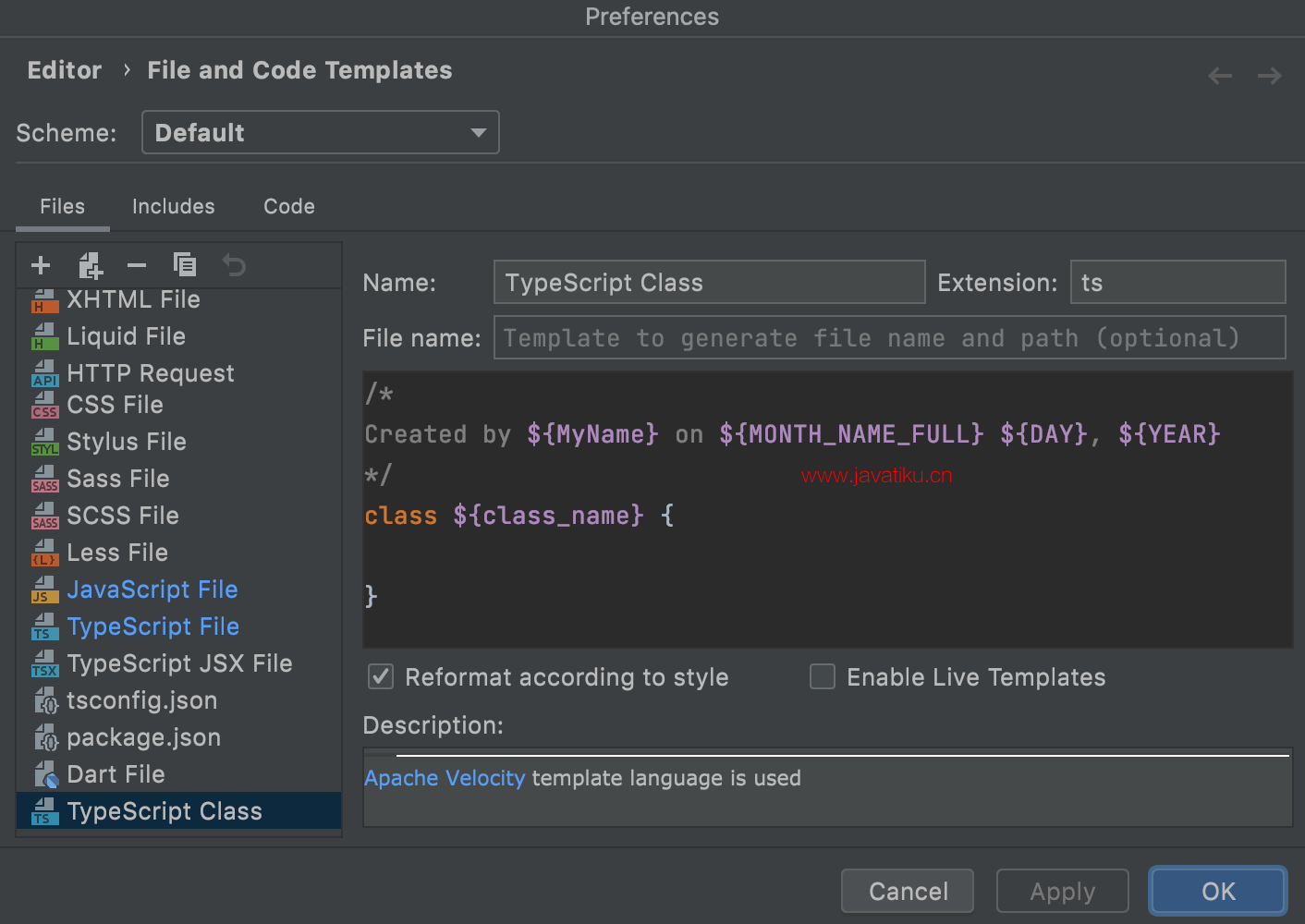Select TypeScript File in the list

pos(179,627)
